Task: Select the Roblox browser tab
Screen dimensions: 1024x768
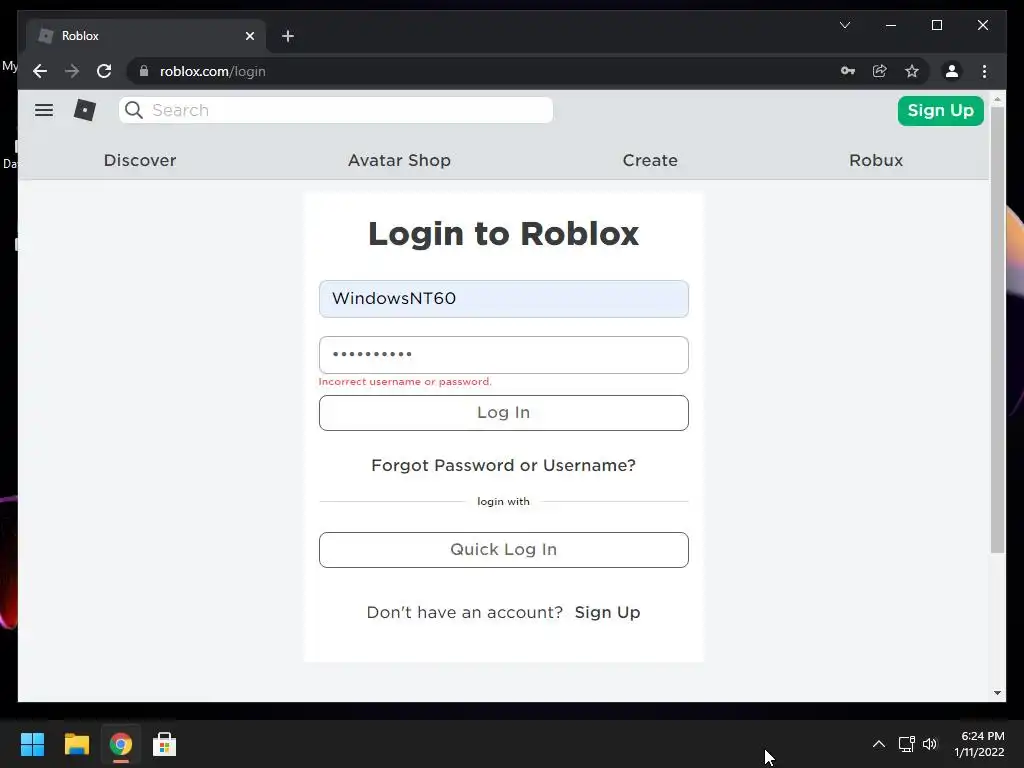Action: click(x=146, y=36)
